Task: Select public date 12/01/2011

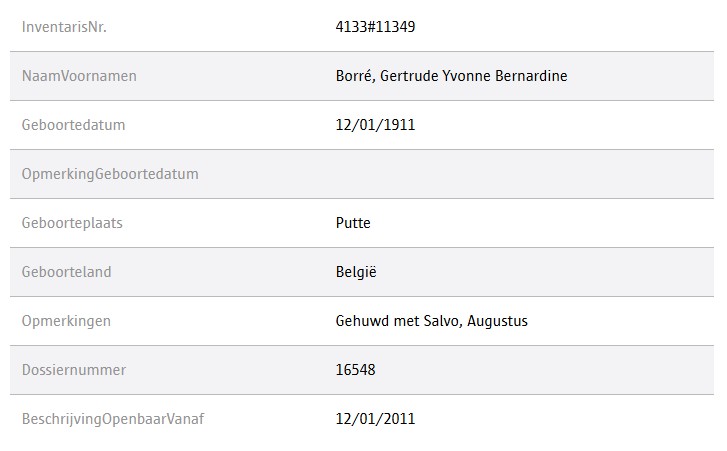Action: [375, 419]
